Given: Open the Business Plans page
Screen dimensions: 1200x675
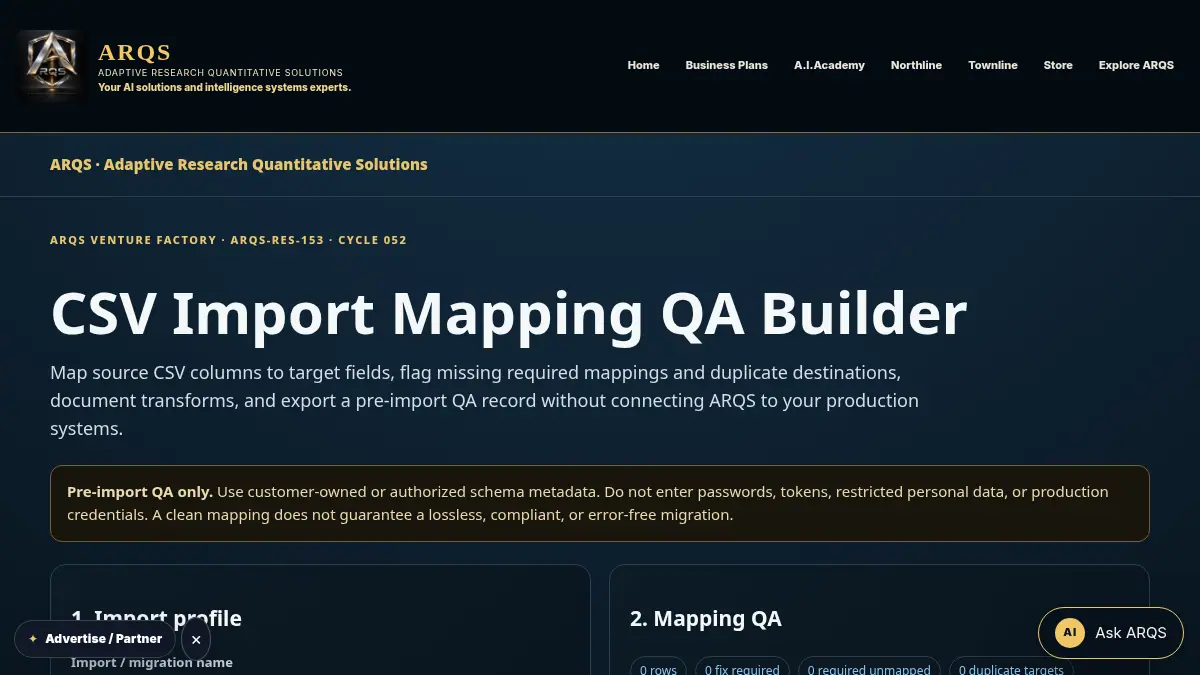Looking at the screenshot, I should (726, 65).
